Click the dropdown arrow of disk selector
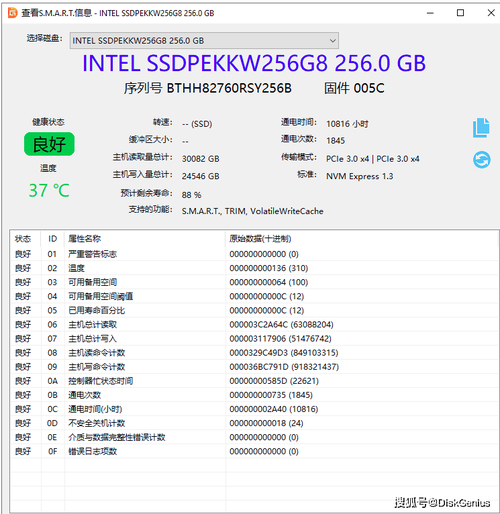 click(x=332, y=41)
